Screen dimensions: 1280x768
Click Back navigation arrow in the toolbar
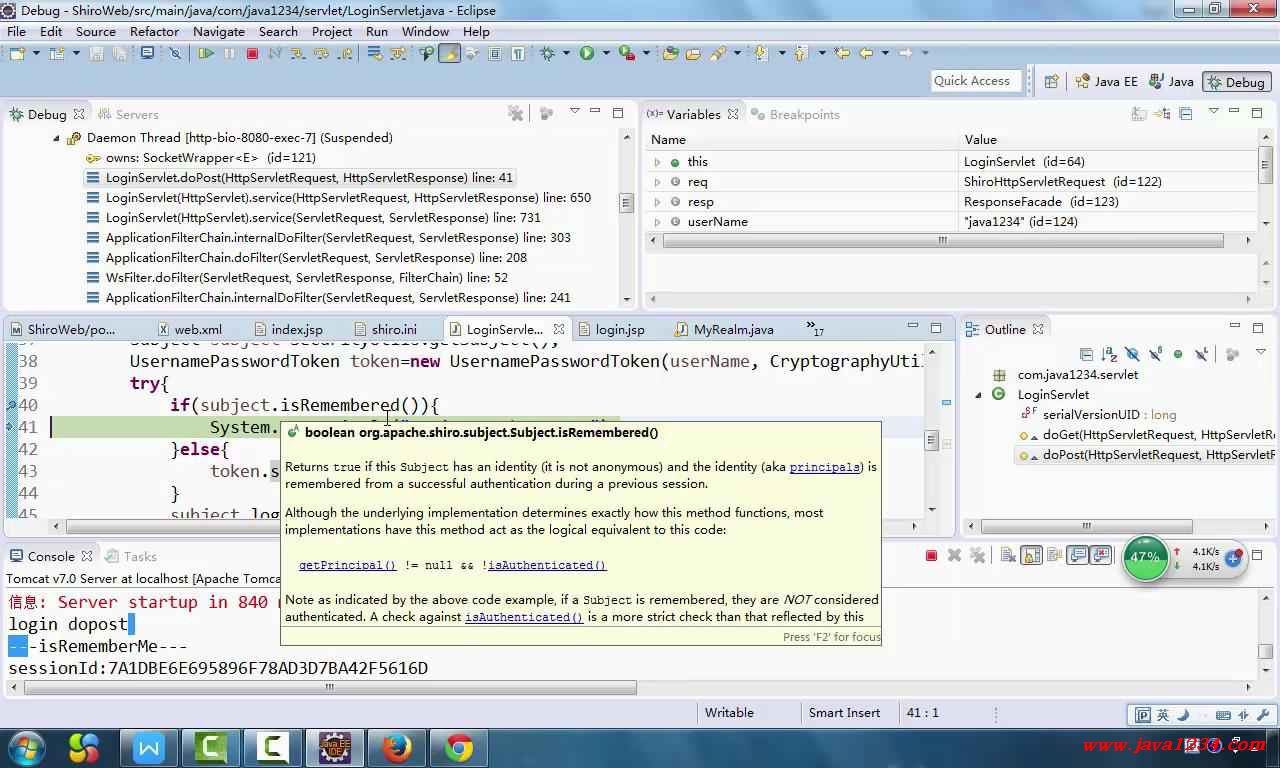tap(866, 53)
